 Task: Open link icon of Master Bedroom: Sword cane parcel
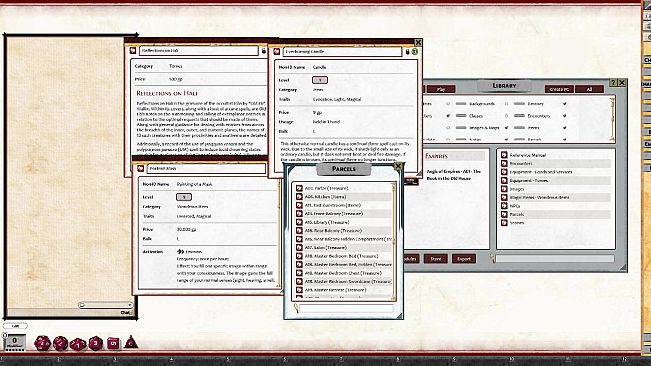pyautogui.click(x=299, y=281)
